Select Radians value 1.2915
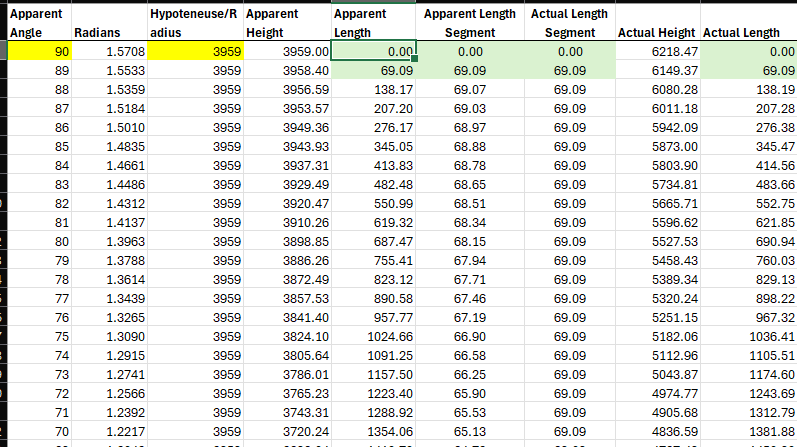 (109, 355)
